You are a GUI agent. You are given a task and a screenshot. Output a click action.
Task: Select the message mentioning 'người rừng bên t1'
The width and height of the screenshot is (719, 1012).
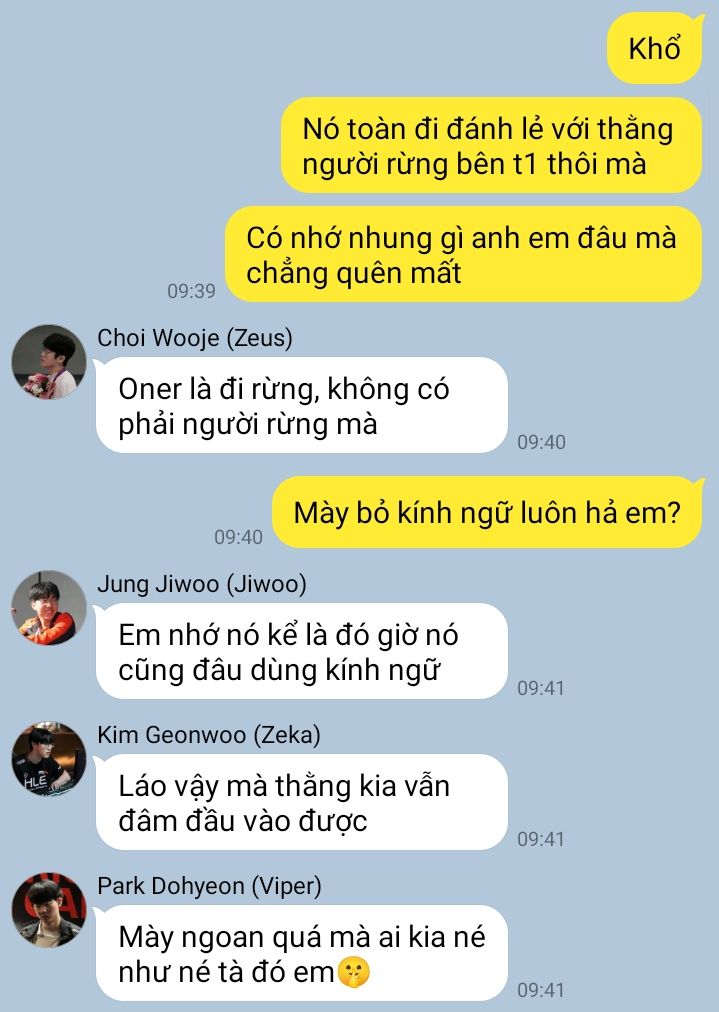491,145
